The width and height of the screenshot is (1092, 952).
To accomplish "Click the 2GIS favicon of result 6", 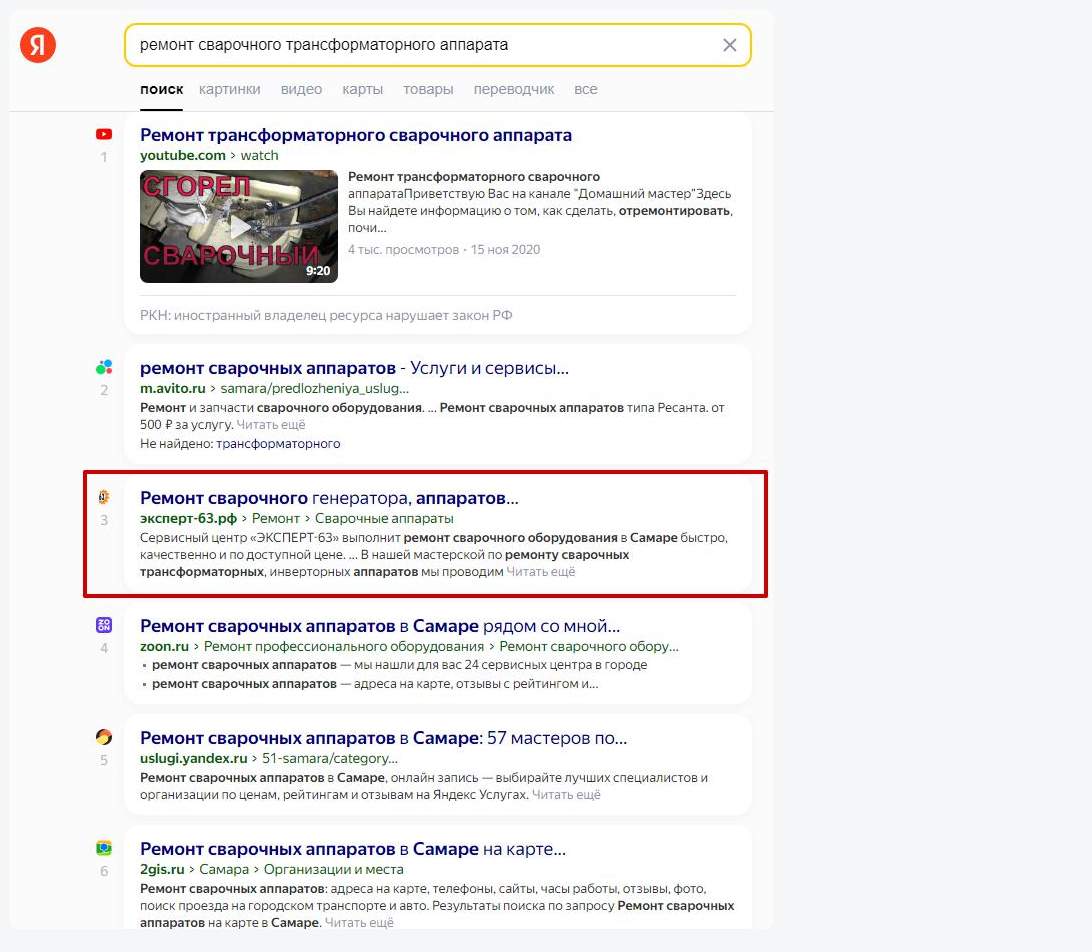I will [x=104, y=848].
